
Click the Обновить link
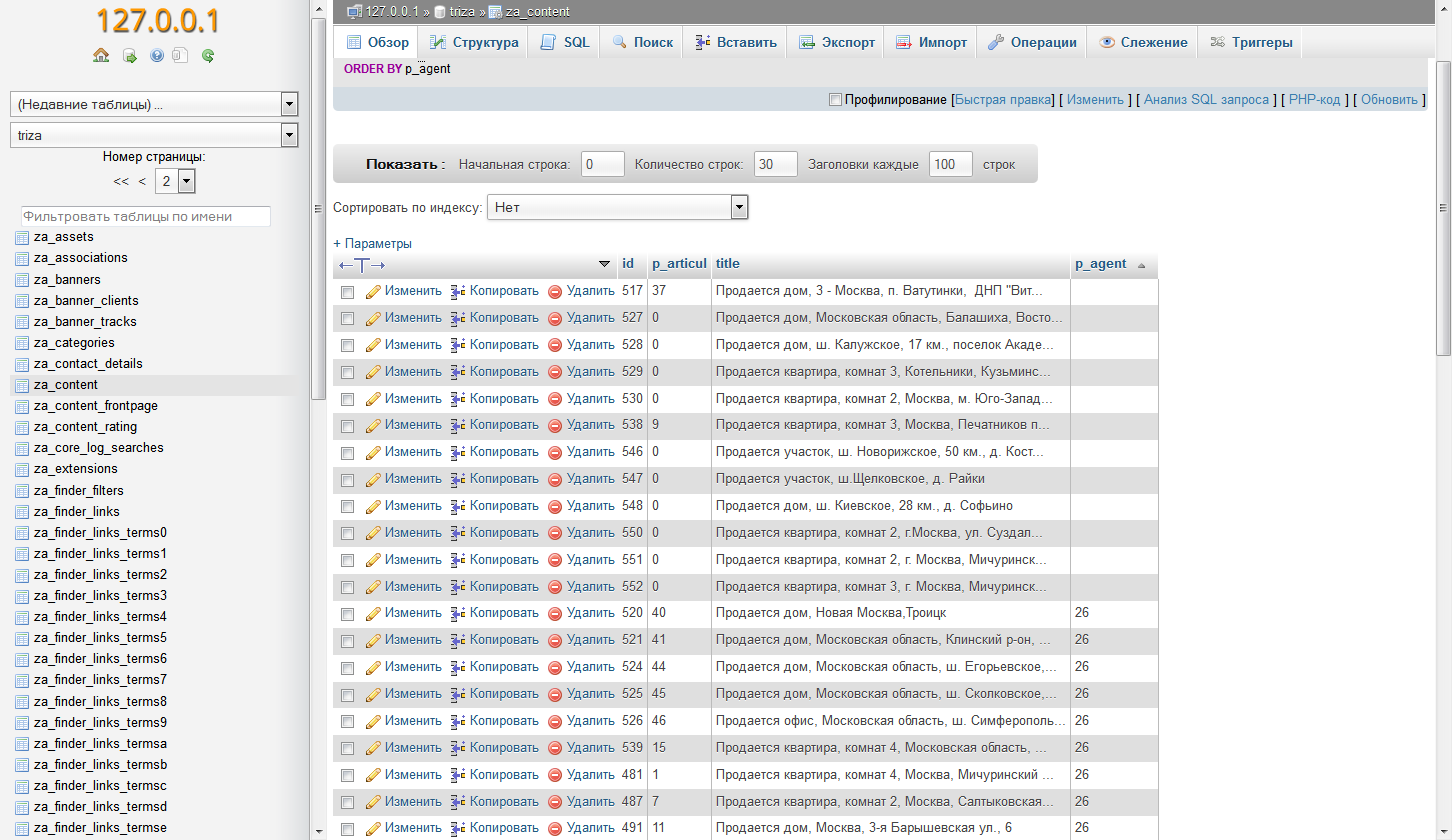1390,100
